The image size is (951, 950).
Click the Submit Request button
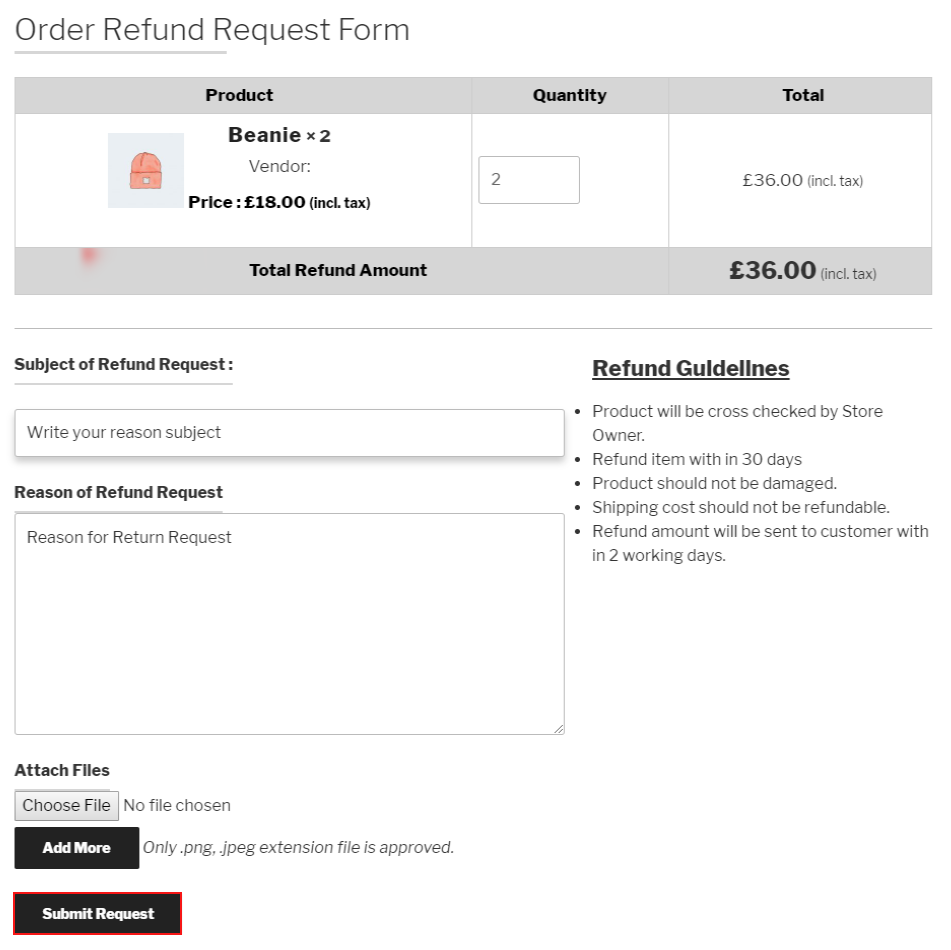(x=98, y=913)
